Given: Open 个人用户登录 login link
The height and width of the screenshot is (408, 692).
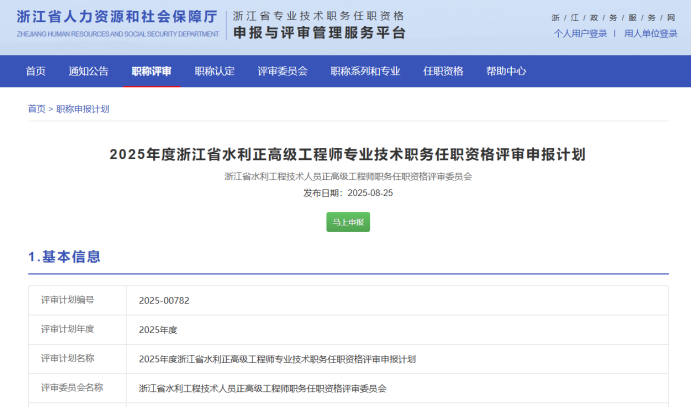Looking at the screenshot, I should (581, 33).
